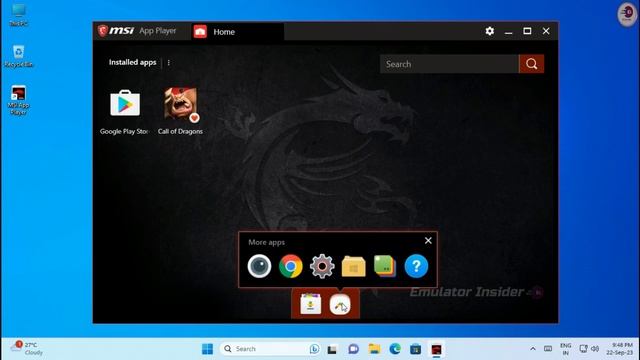Show hidden system tray icons
The image size is (640, 360).
pos(533,349)
